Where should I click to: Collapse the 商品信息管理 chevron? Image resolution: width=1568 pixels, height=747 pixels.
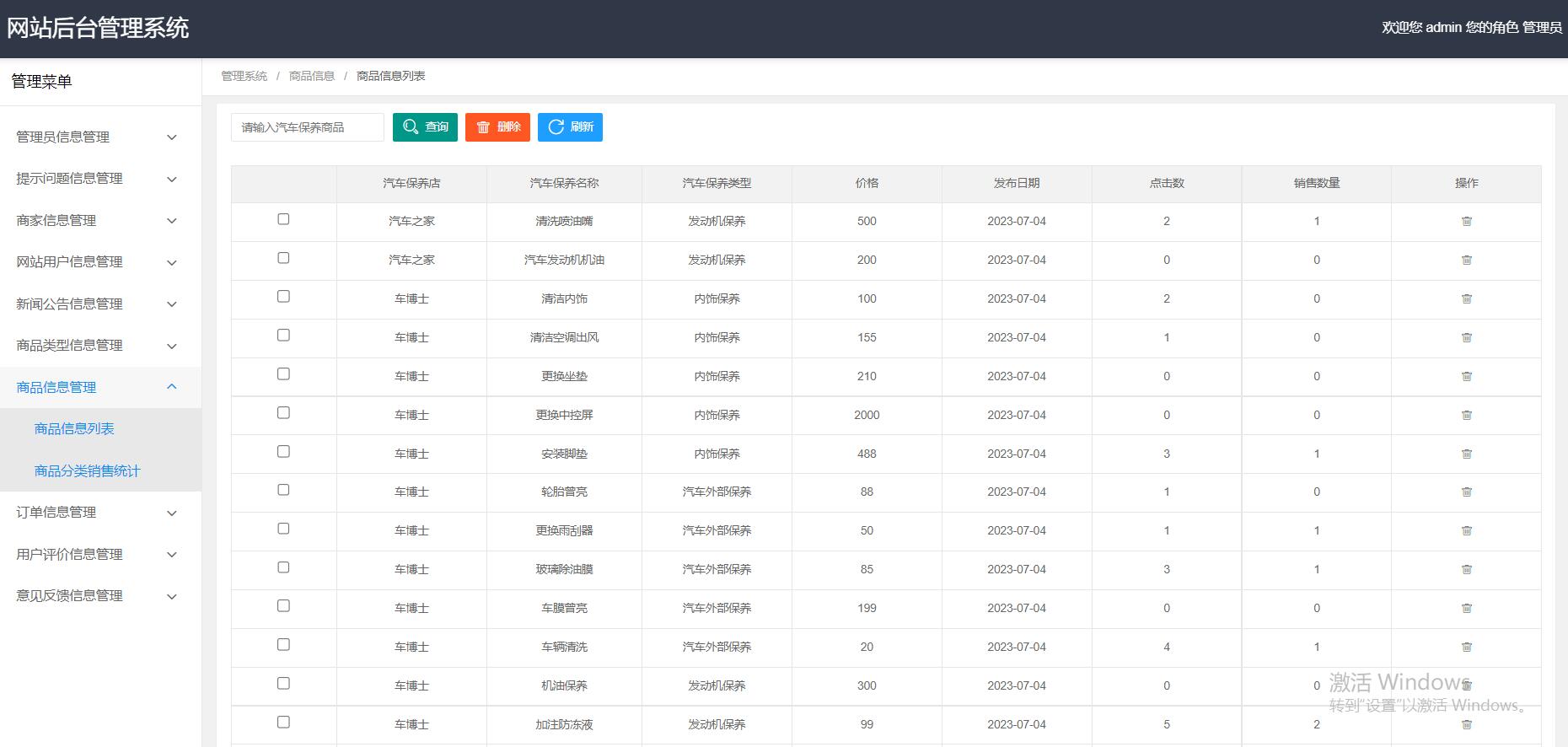pos(172,387)
